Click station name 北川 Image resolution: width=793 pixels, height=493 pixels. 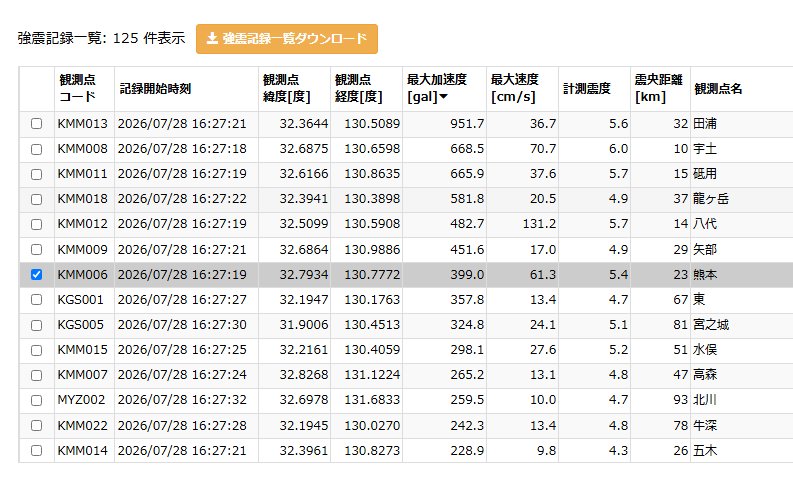(x=704, y=400)
